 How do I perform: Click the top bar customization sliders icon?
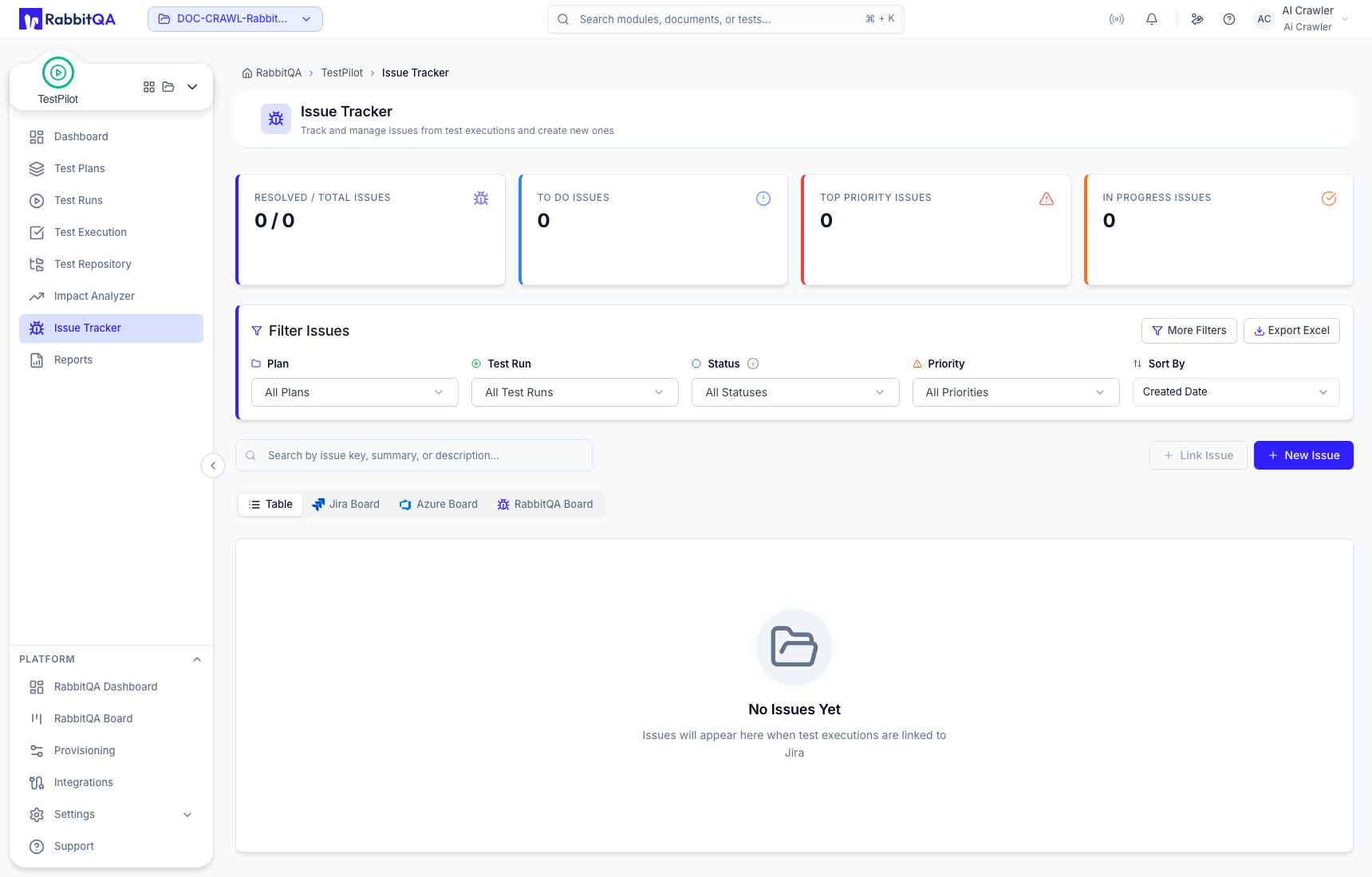(x=1197, y=19)
